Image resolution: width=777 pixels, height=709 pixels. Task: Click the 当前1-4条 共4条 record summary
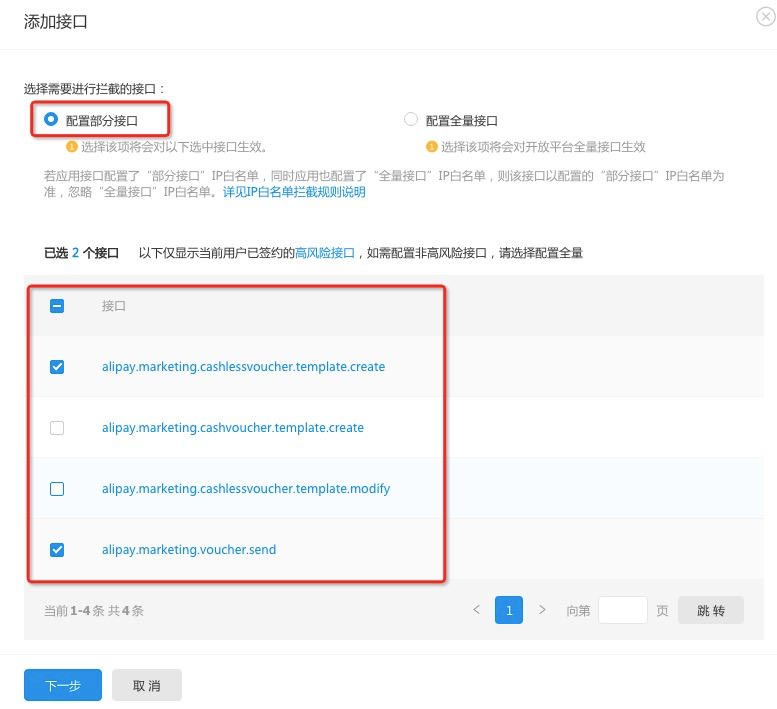[x=94, y=610]
